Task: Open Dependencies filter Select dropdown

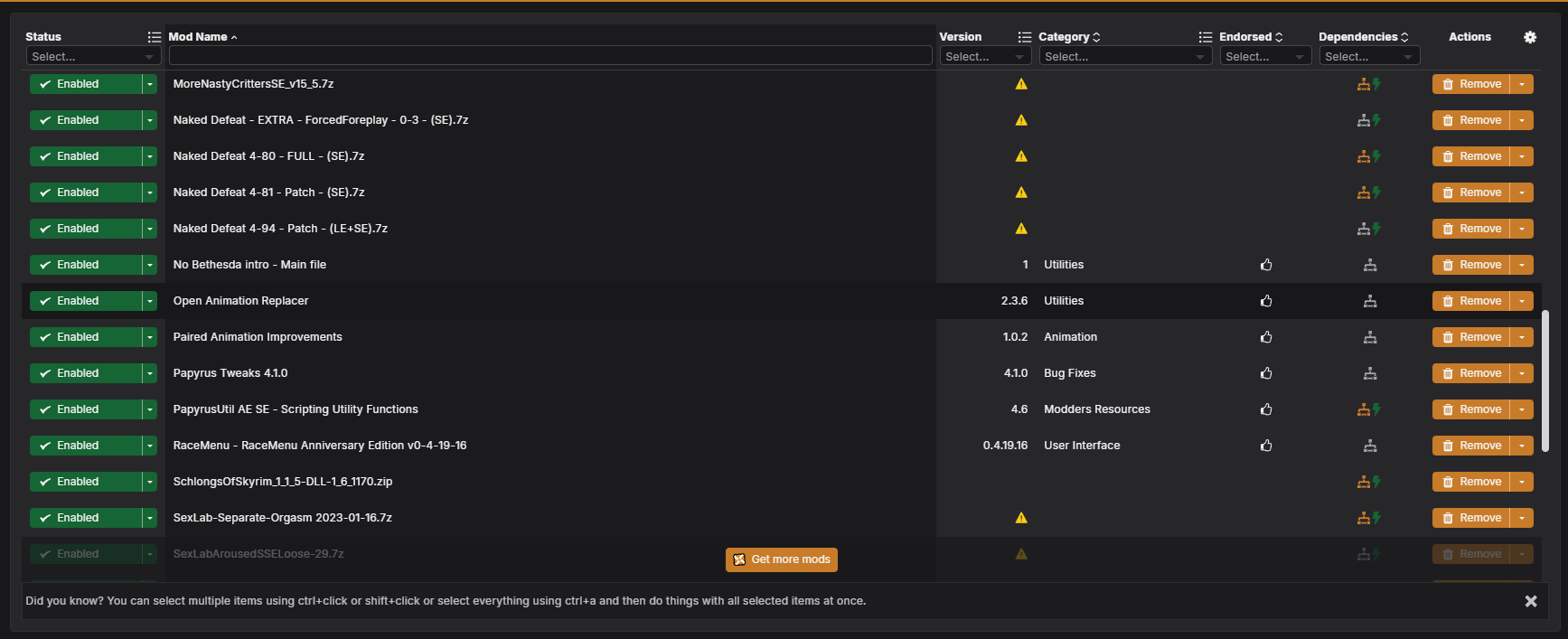Action: (1369, 56)
